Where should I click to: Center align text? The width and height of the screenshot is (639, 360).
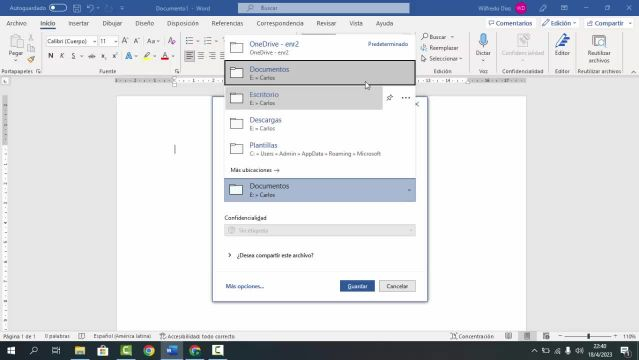point(201,56)
